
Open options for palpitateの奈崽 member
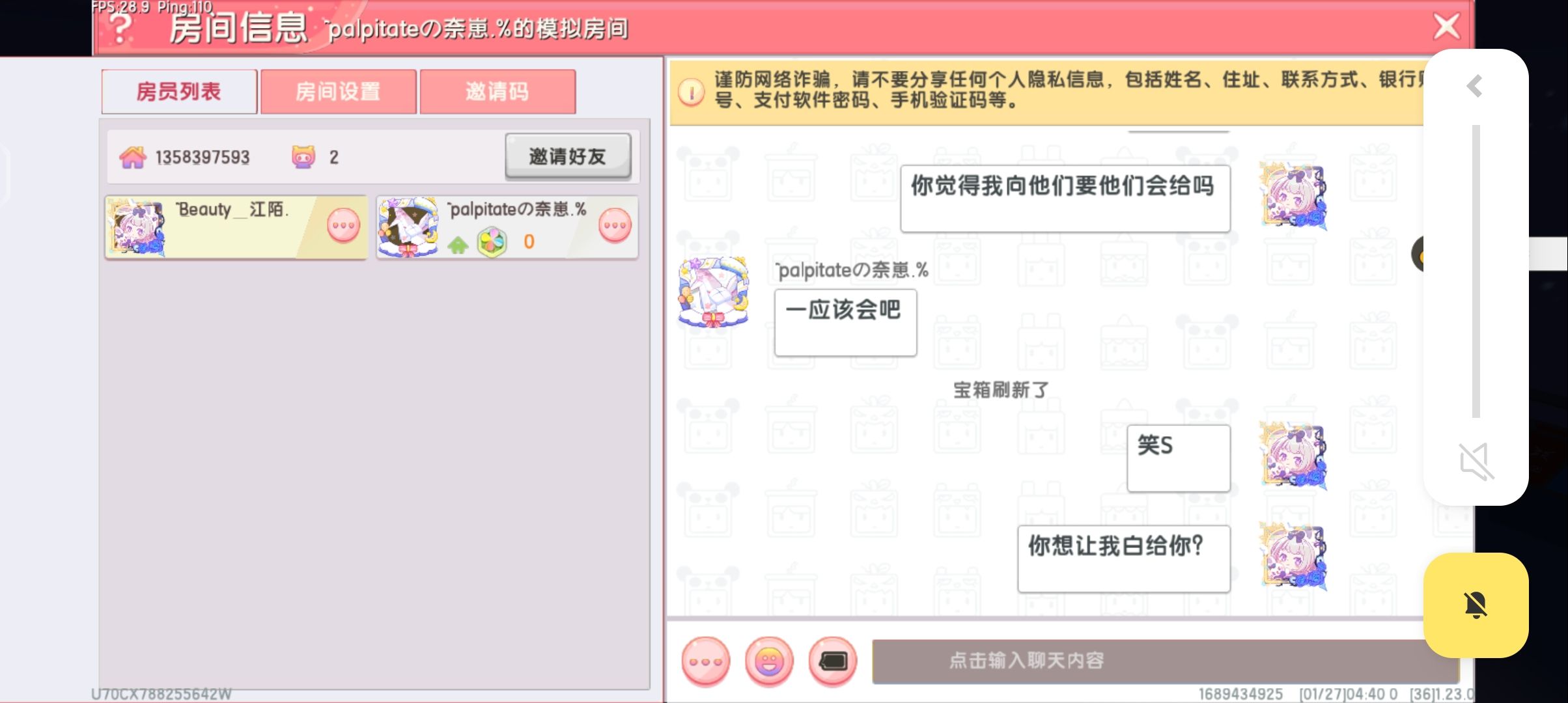coord(615,226)
